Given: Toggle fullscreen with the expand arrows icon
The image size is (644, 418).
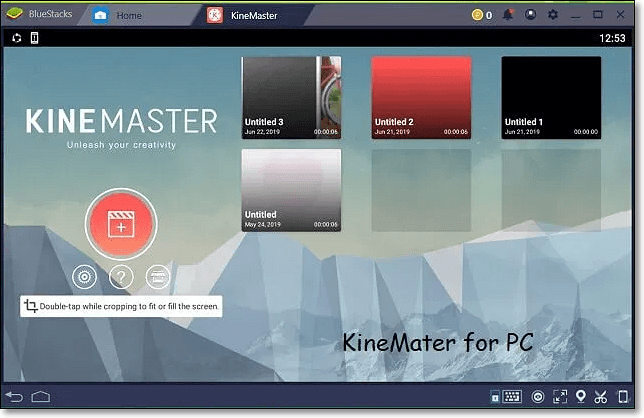Looking at the screenshot, I should pos(560,397).
